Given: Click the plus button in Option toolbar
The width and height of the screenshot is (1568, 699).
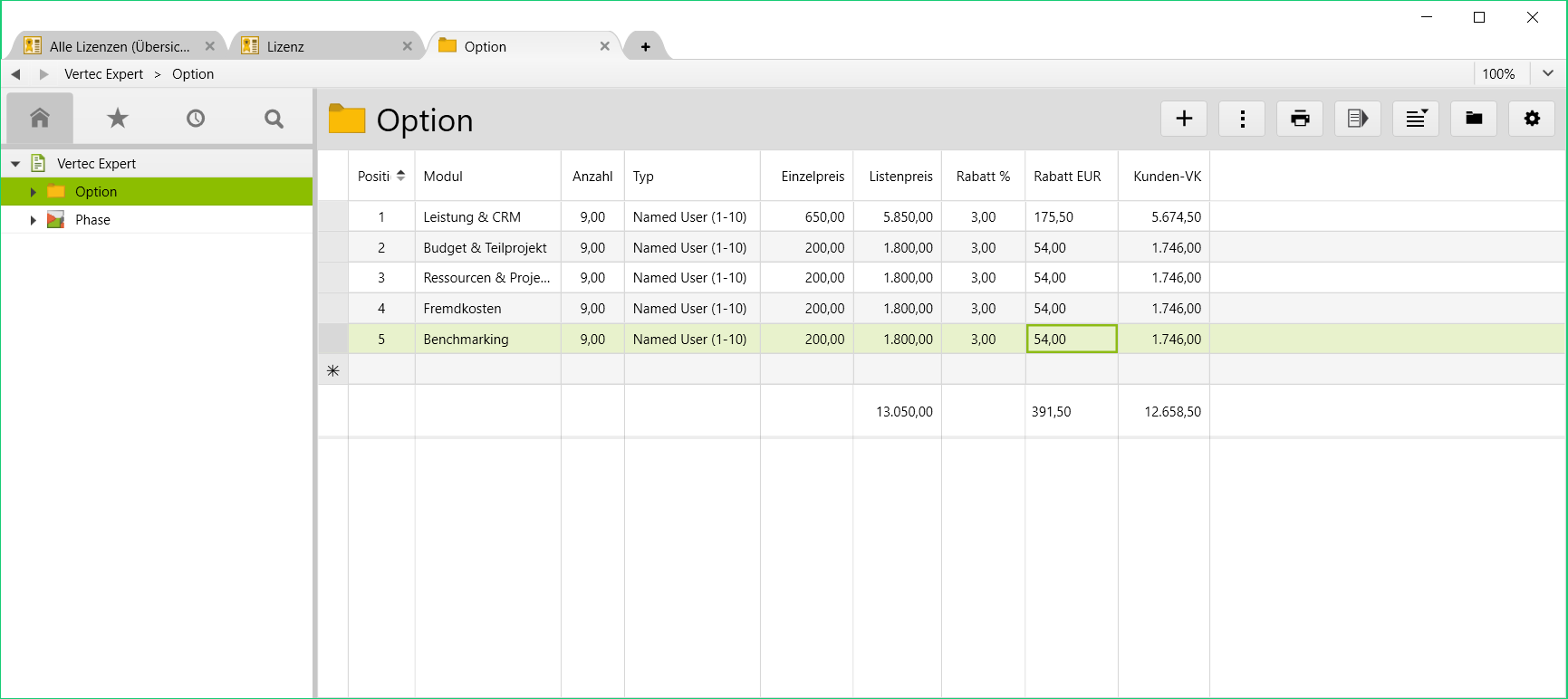Looking at the screenshot, I should (x=1183, y=119).
